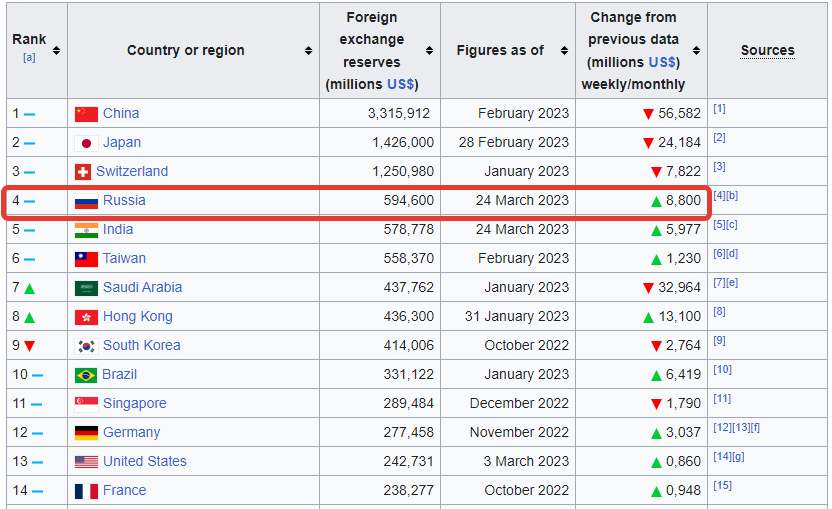Open the India link
Viewport: 832px width, 509px height.
tap(118, 229)
